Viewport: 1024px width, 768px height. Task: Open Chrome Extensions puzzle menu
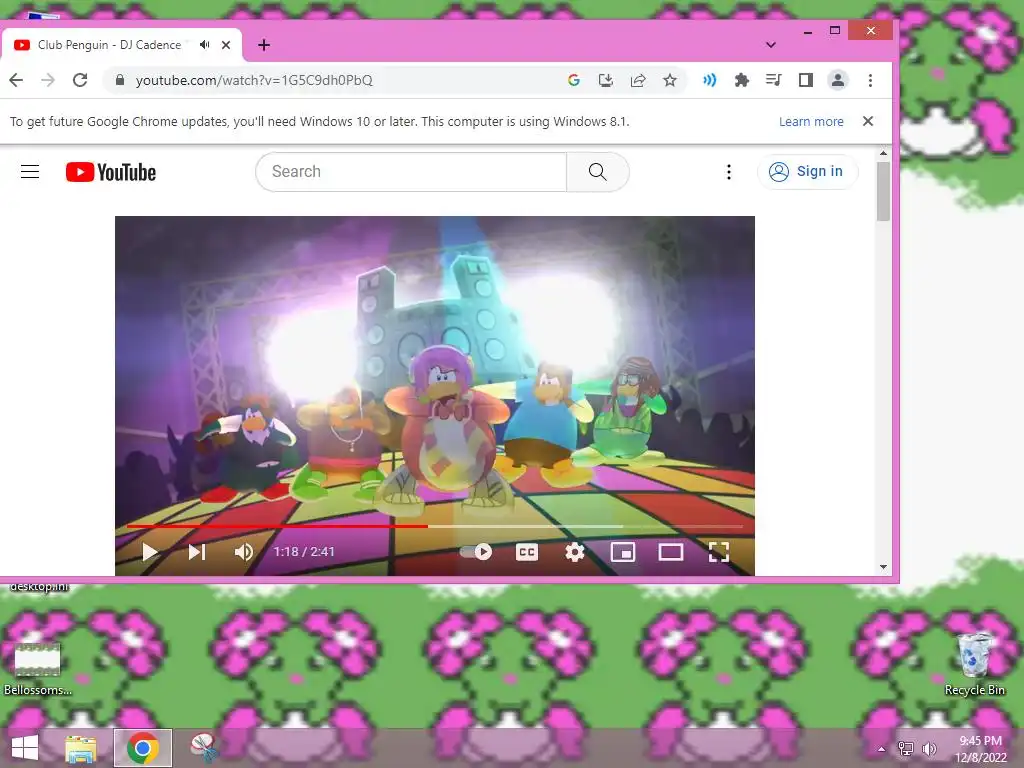coord(742,80)
